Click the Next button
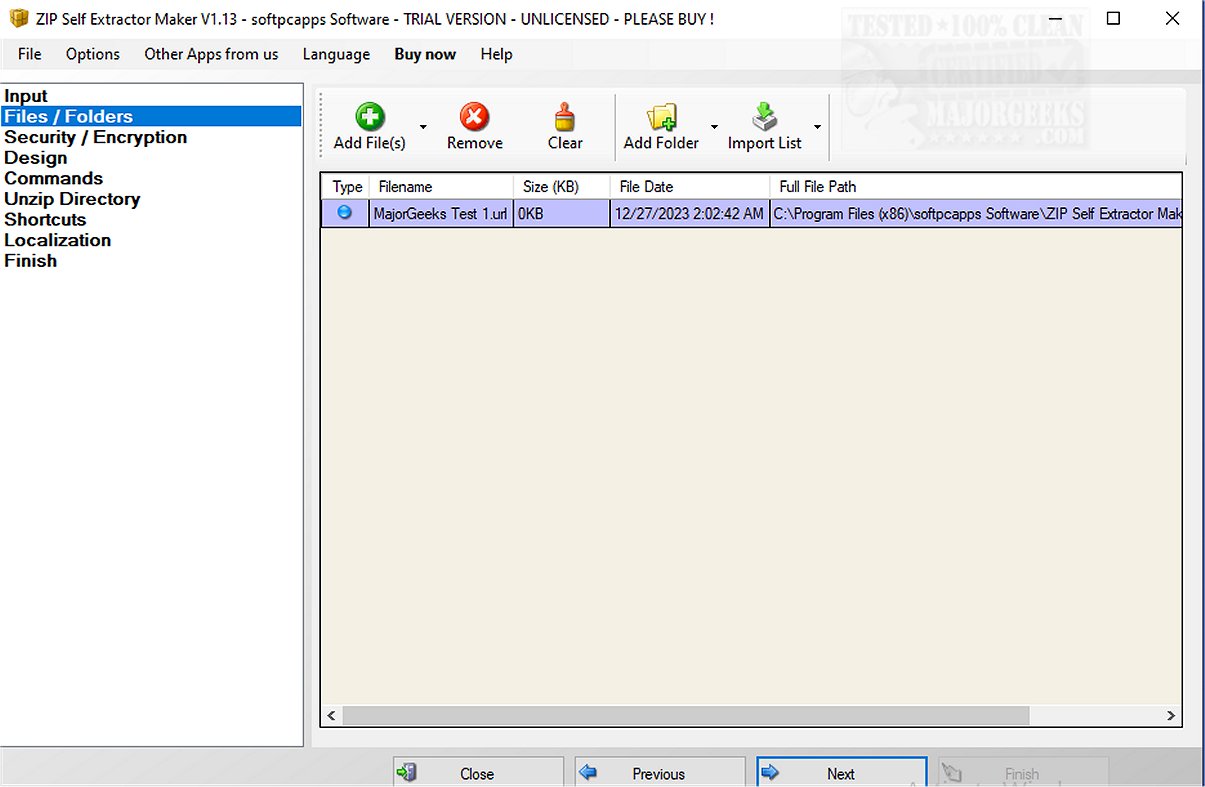 [x=841, y=773]
